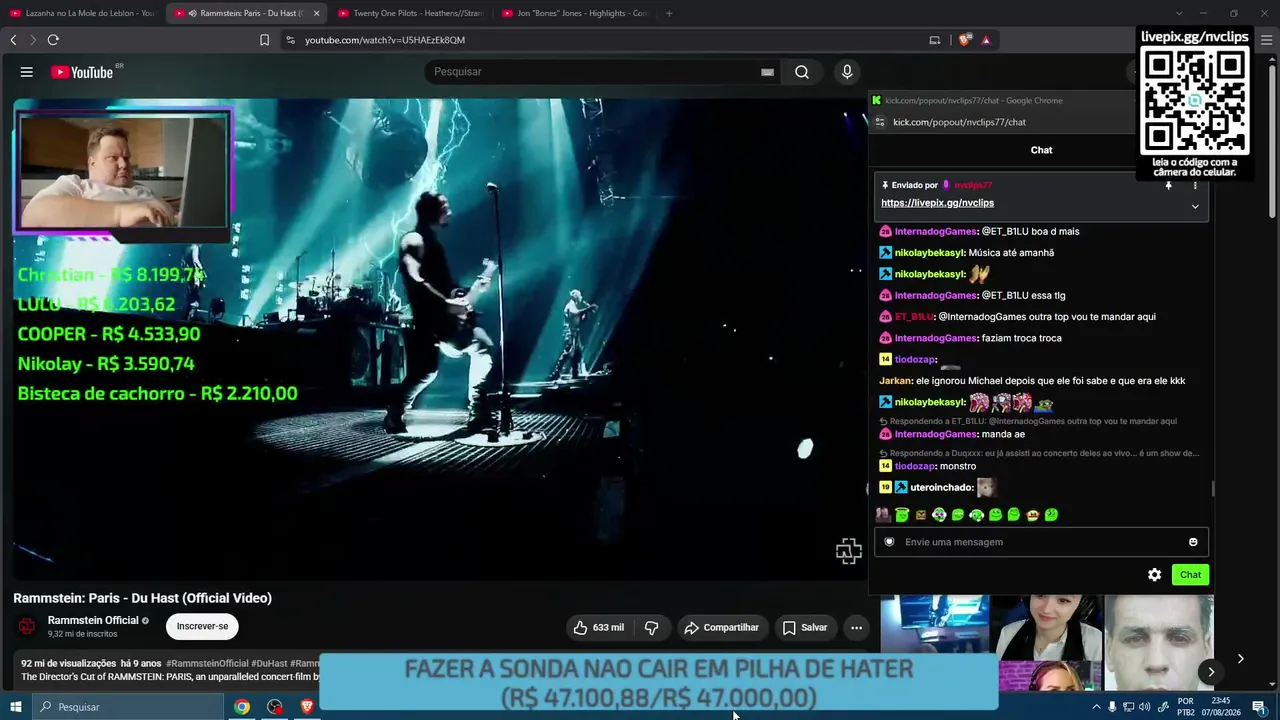Open the YouTube guide hamburger menu
Viewport: 1280px width, 720px height.
point(27,72)
